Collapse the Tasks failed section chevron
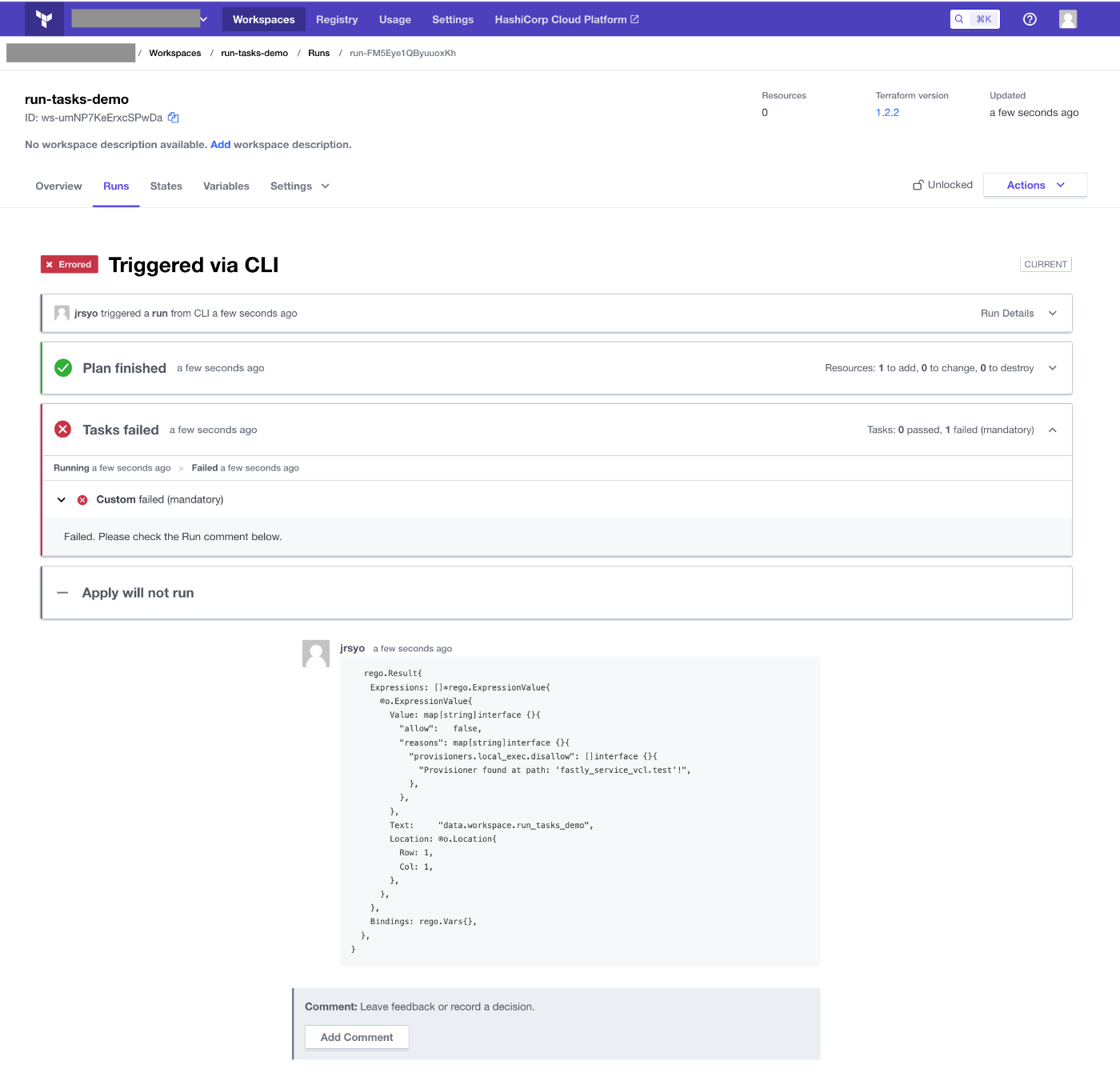Viewport: 1120px width, 1089px height. coord(1053,430)
